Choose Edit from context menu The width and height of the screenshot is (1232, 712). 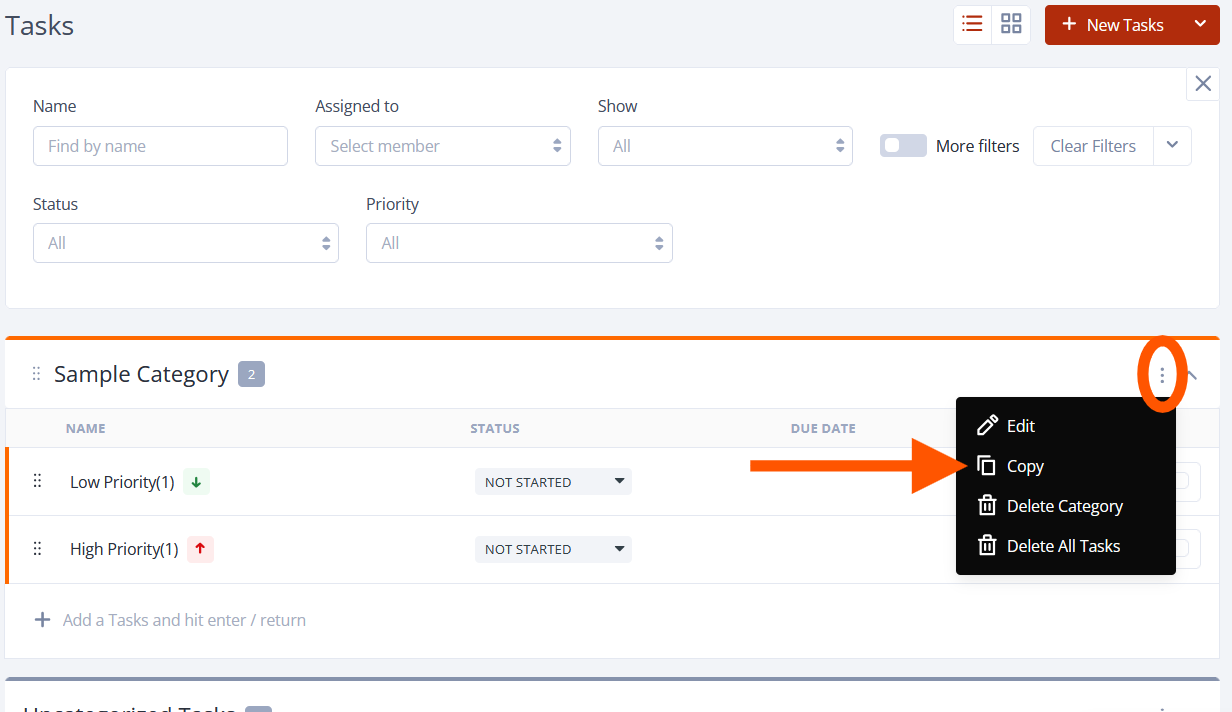click(x=1066, y=426)
